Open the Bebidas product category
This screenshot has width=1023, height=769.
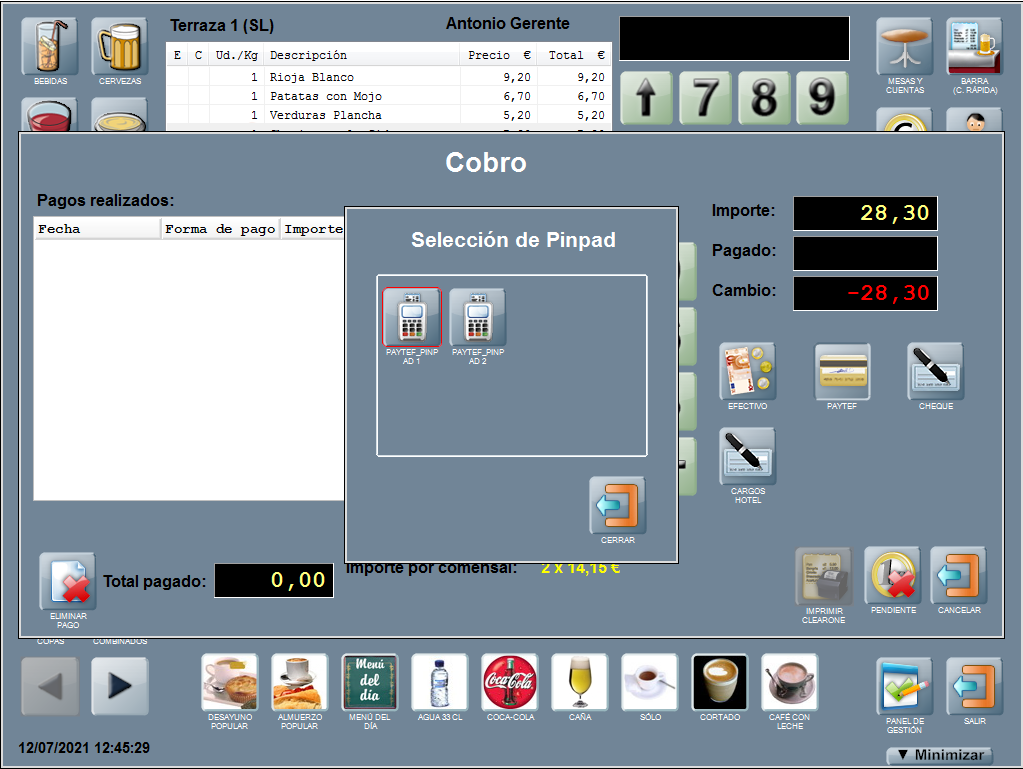click(x=50, y=47)
